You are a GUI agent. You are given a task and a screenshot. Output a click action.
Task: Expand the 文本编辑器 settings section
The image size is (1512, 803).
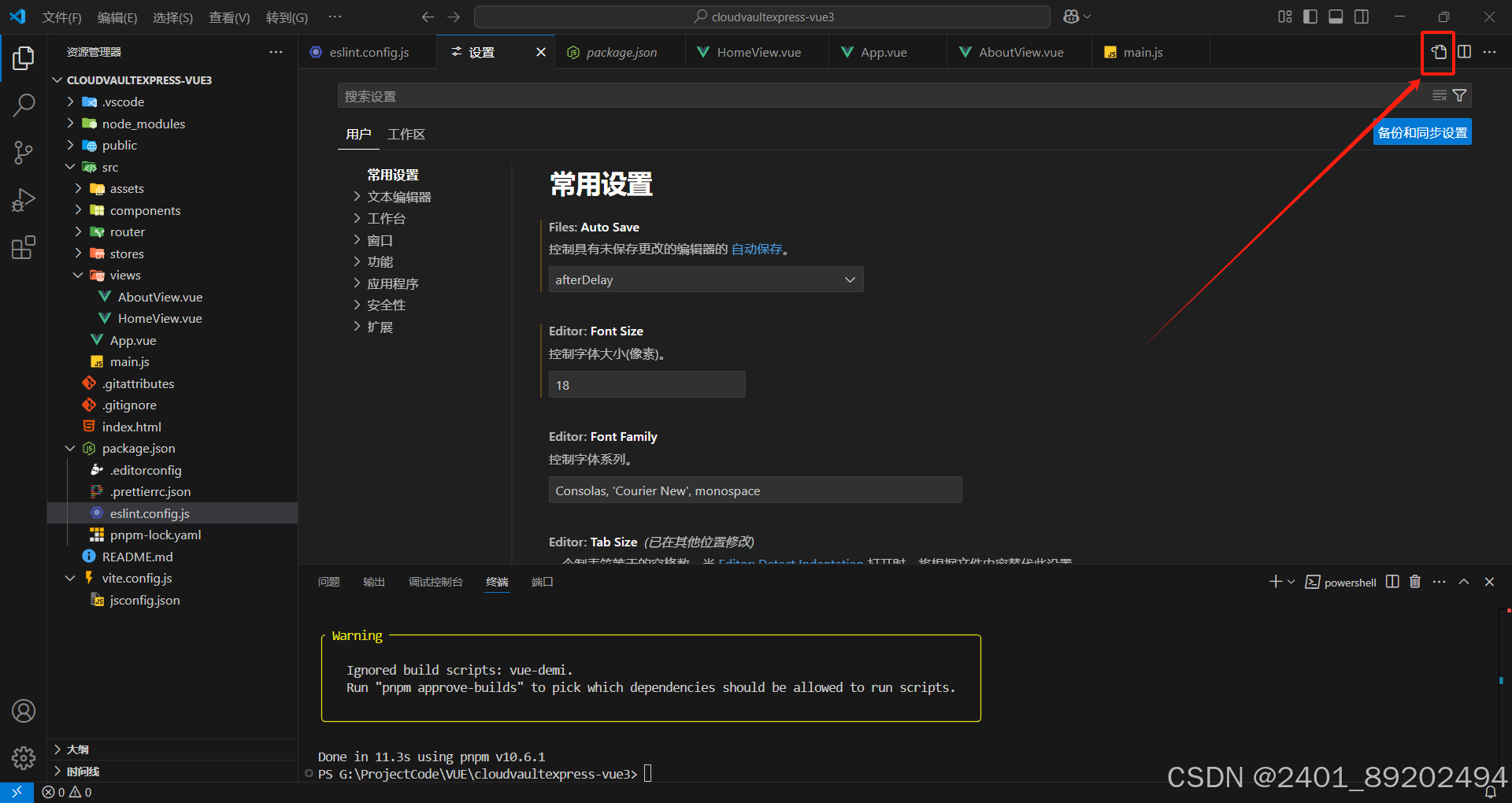pos(398,196)
